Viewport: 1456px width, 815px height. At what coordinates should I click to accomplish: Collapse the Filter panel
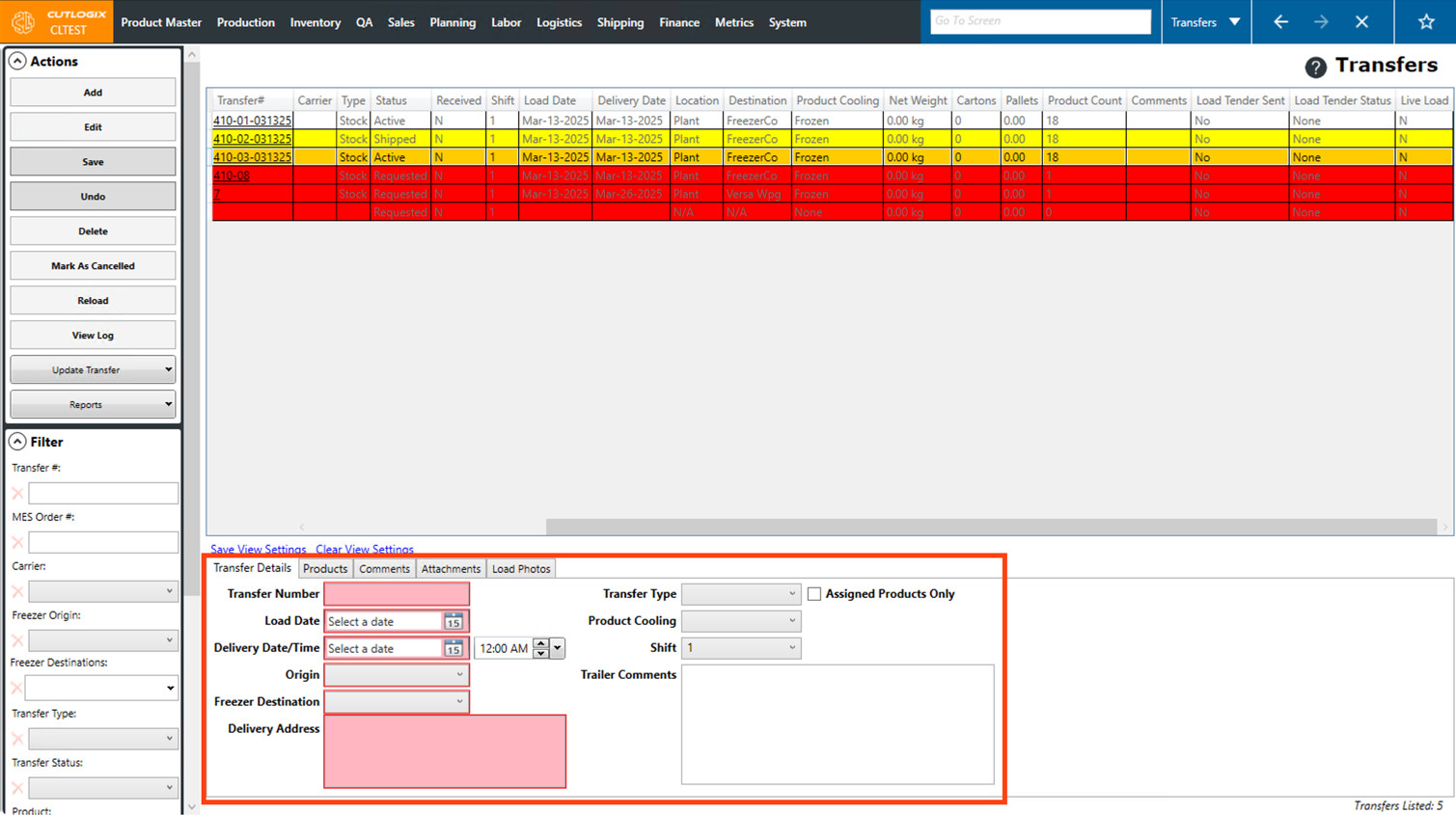point(17,442)
